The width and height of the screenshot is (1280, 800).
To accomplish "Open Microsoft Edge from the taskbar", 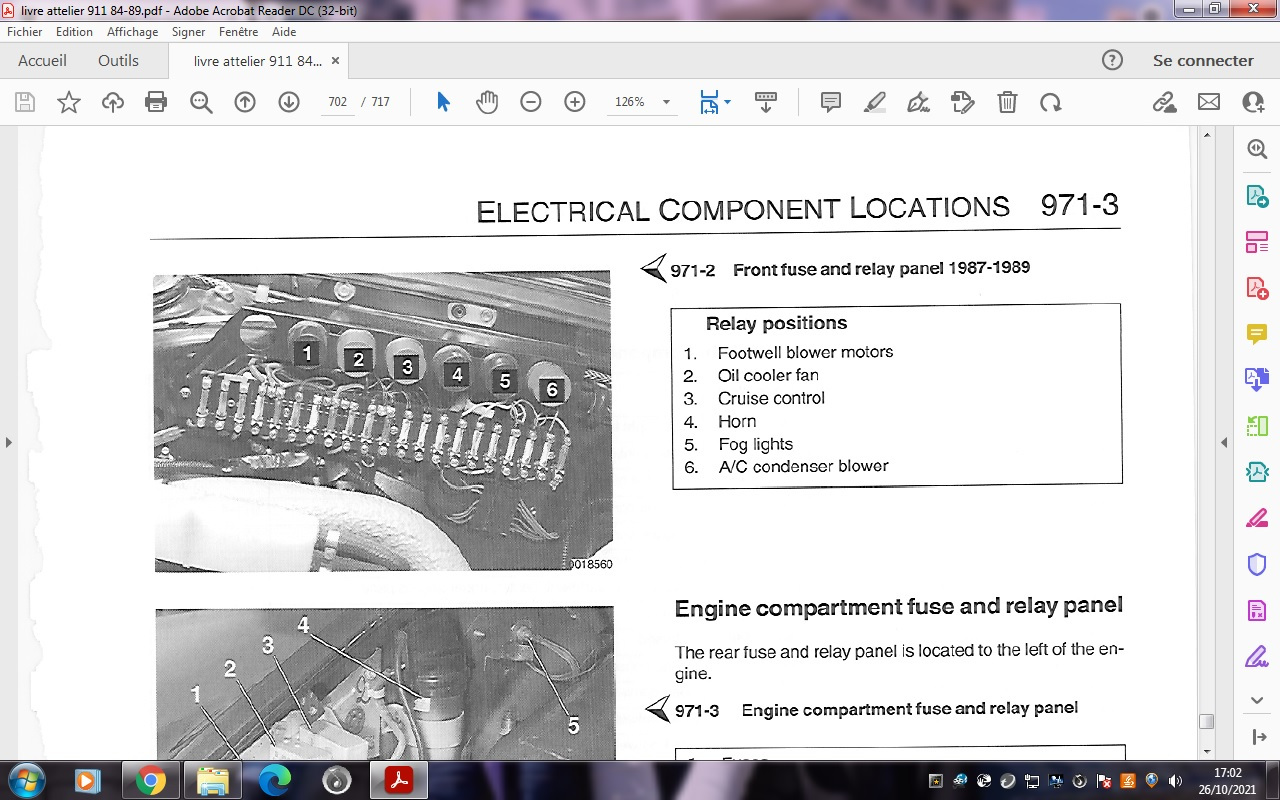I will click(275, 780).
